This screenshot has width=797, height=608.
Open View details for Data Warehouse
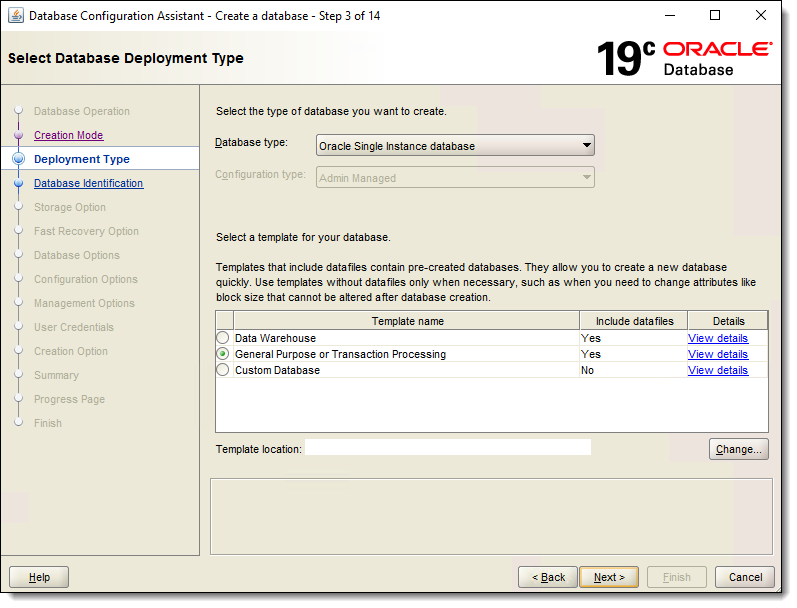pos(718,338)
